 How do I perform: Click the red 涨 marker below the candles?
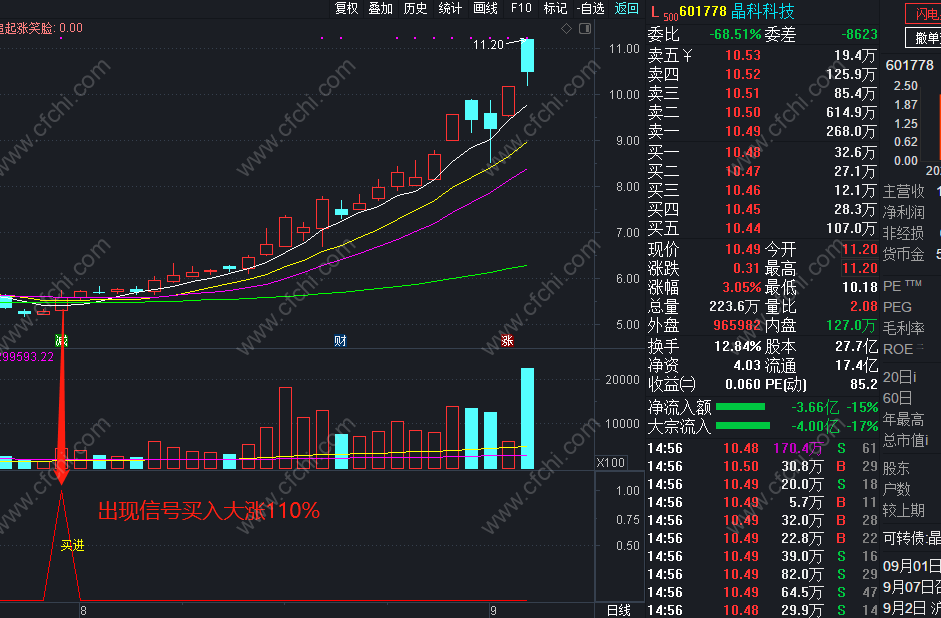pos(507,341)
